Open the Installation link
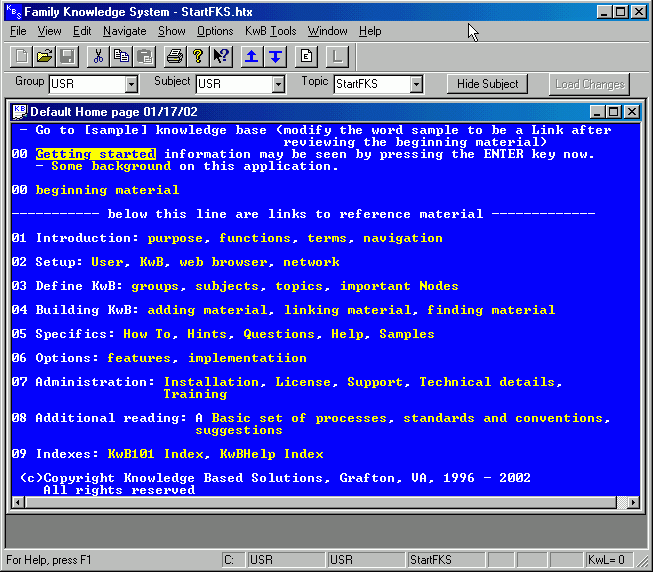Viewport: 653px width, 572px height. pos(211,382)
